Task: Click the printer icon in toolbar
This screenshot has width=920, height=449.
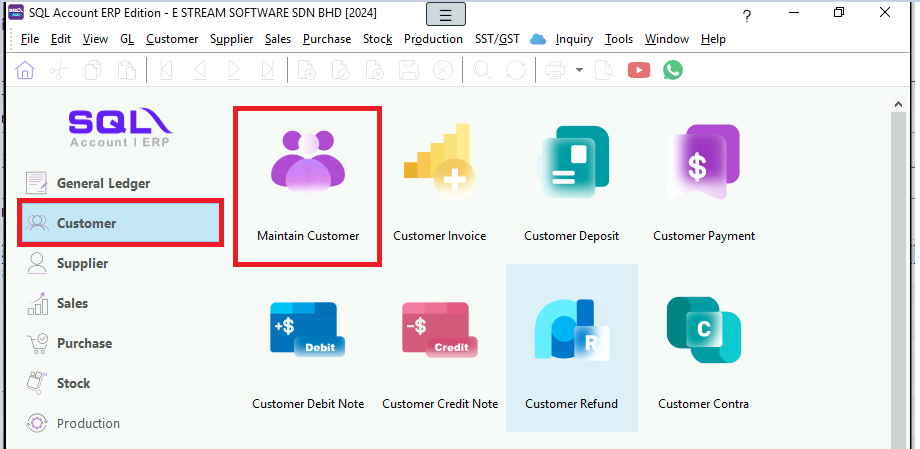Action: tap(555, 70)
